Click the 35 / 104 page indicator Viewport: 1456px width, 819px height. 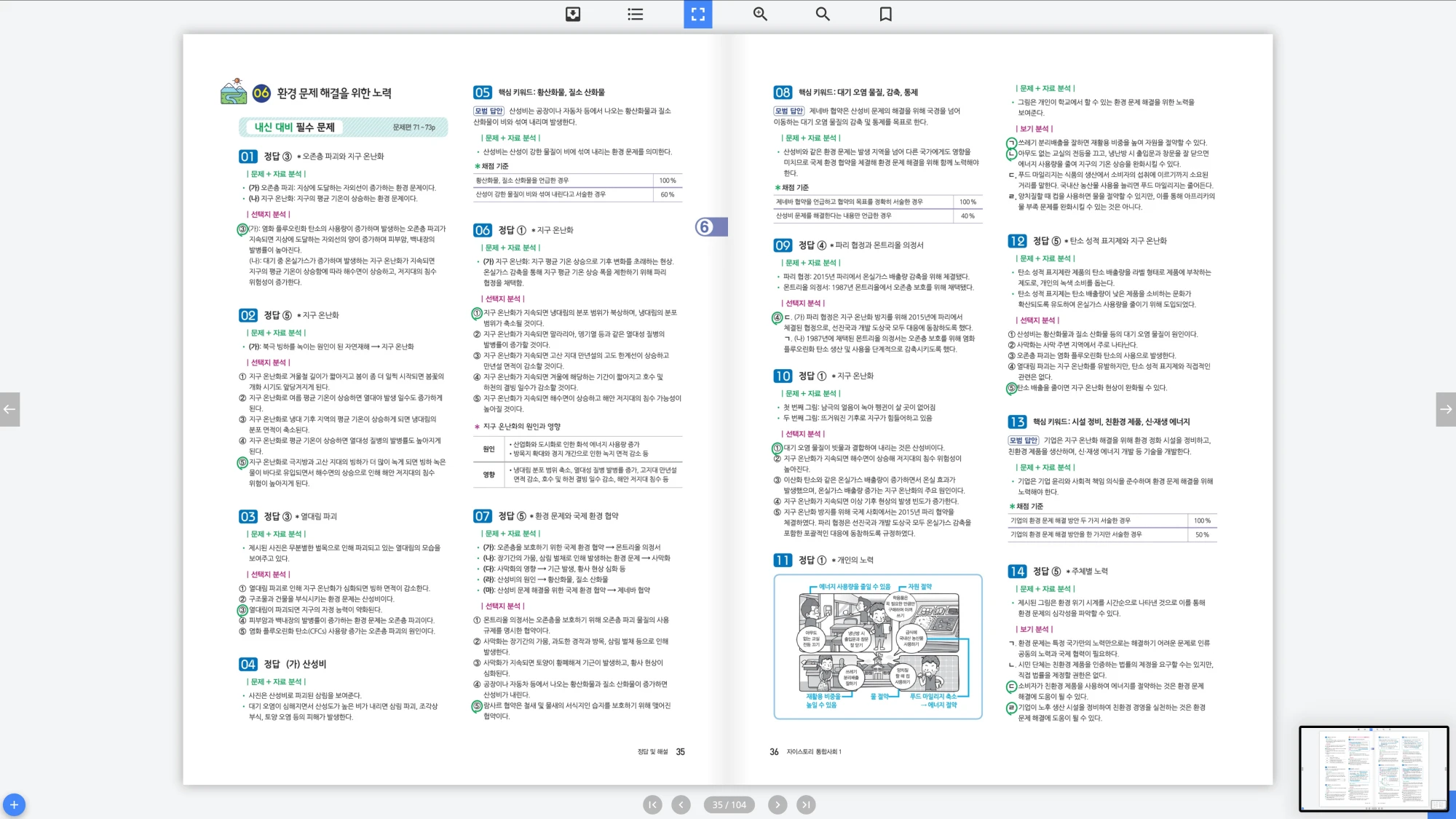(x=729, y=804)
